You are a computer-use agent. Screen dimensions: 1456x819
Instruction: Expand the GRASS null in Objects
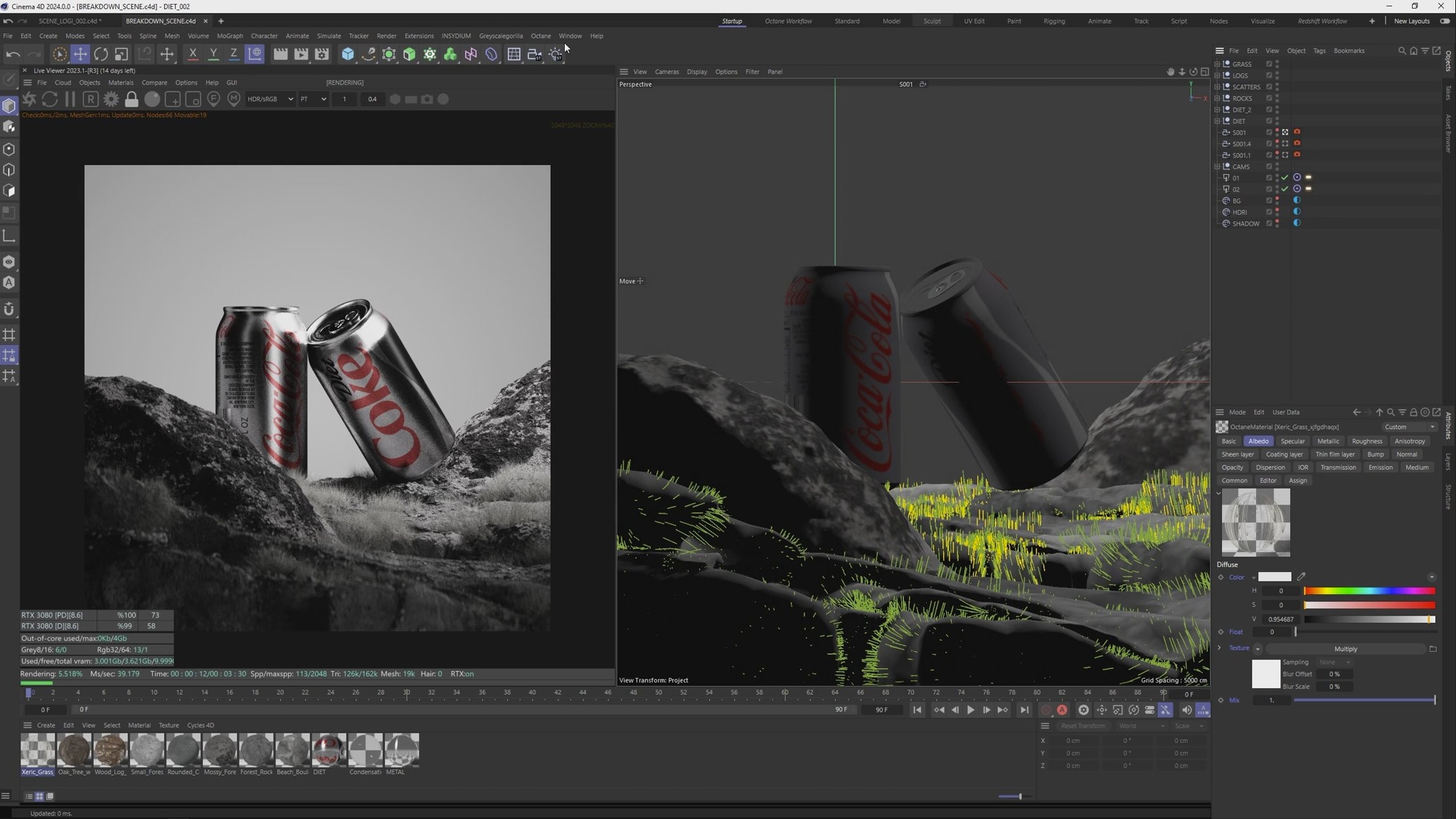coord(1217,64)
